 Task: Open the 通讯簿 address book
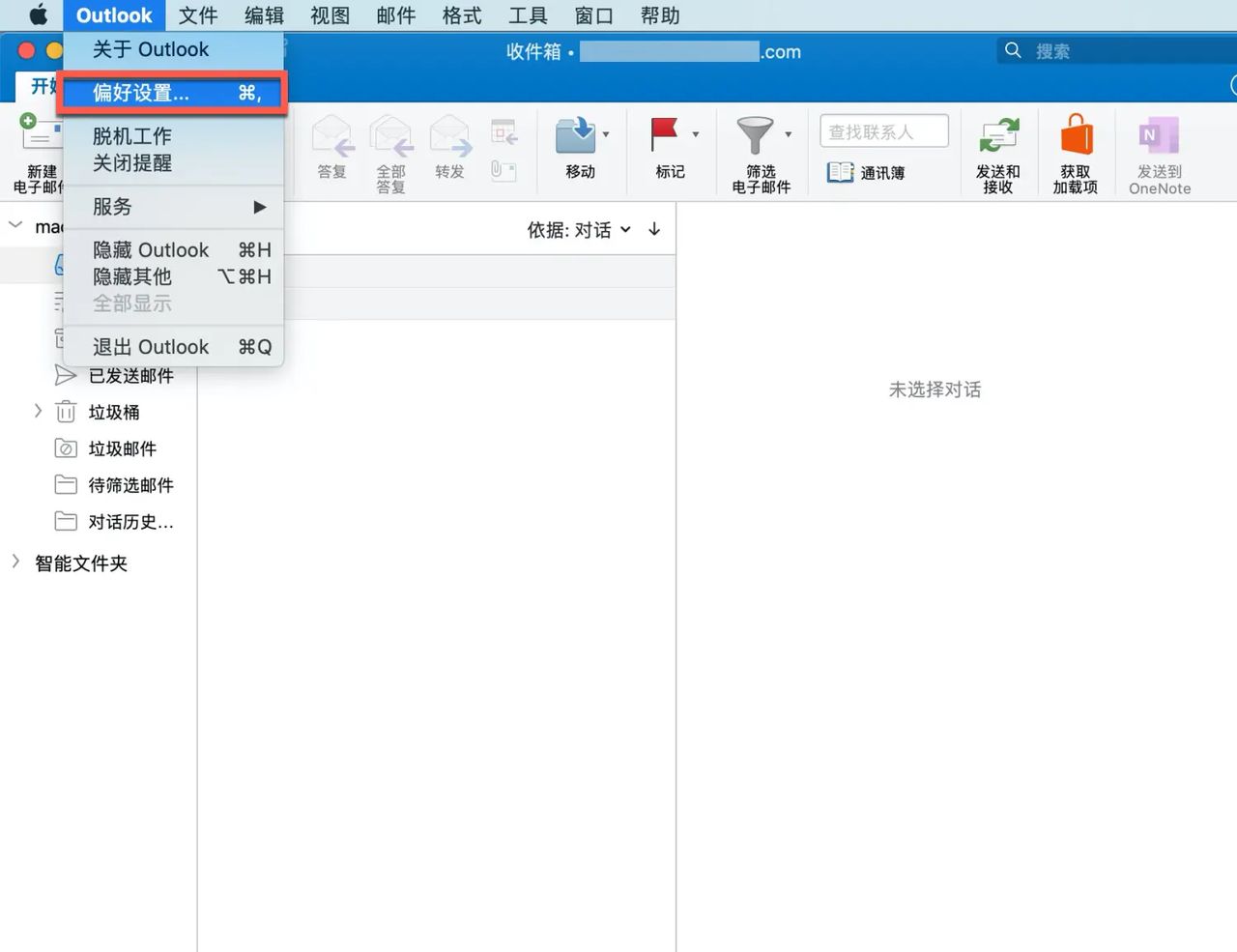(x=867, y=173)
